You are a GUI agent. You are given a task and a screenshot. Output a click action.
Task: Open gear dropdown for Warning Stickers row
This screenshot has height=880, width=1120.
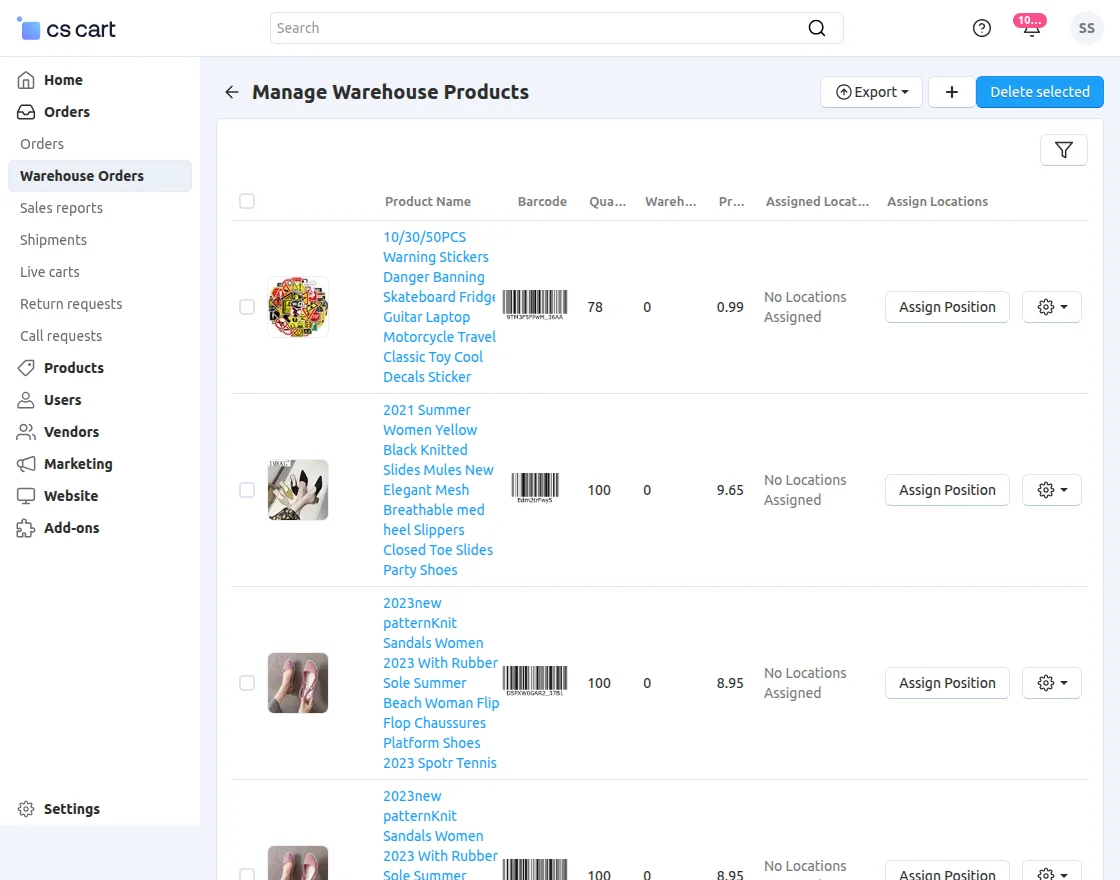1052,307
